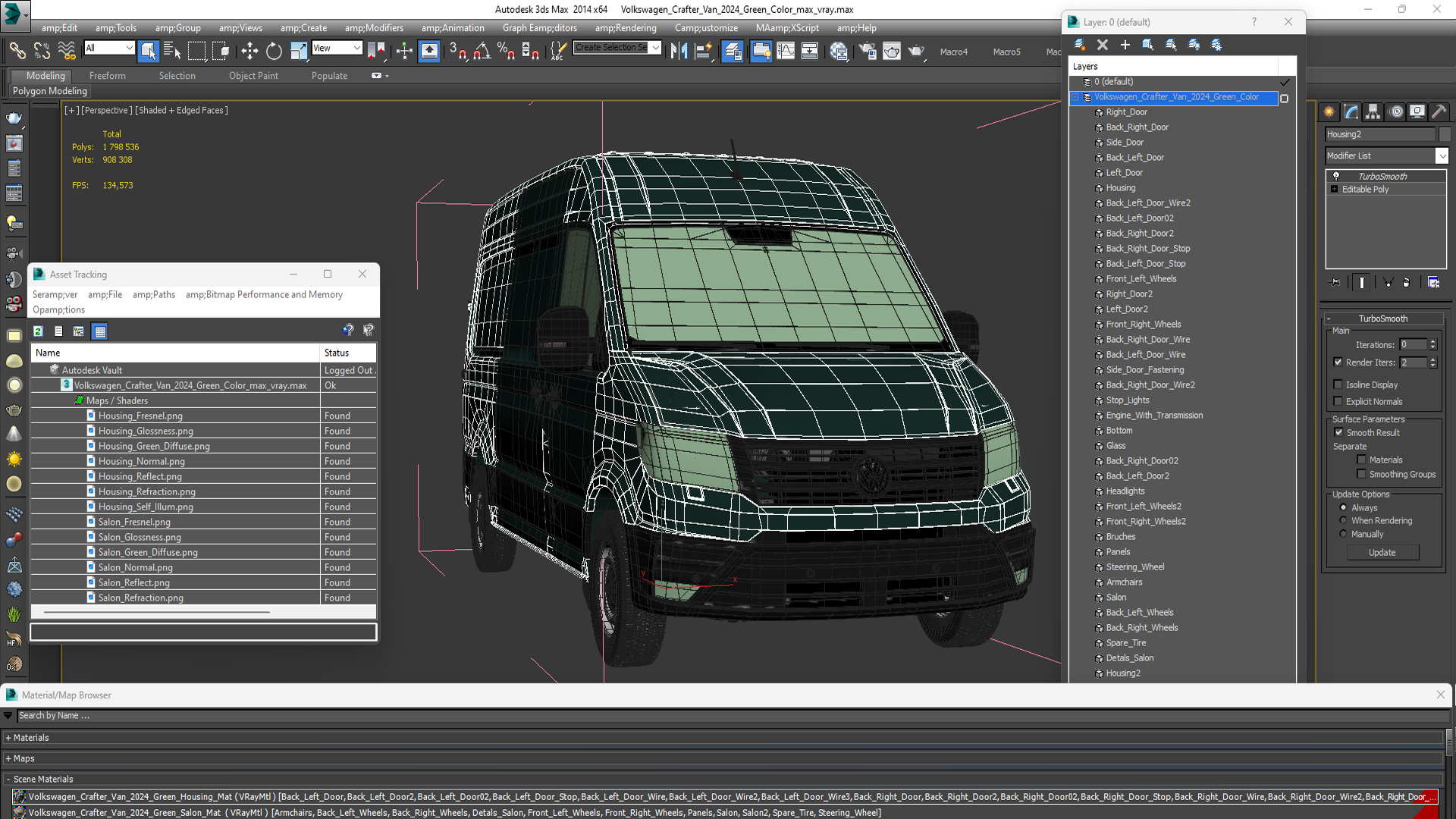Choose the Select and Scale tool
This screenshot has height=819, width=1456.
299,51
